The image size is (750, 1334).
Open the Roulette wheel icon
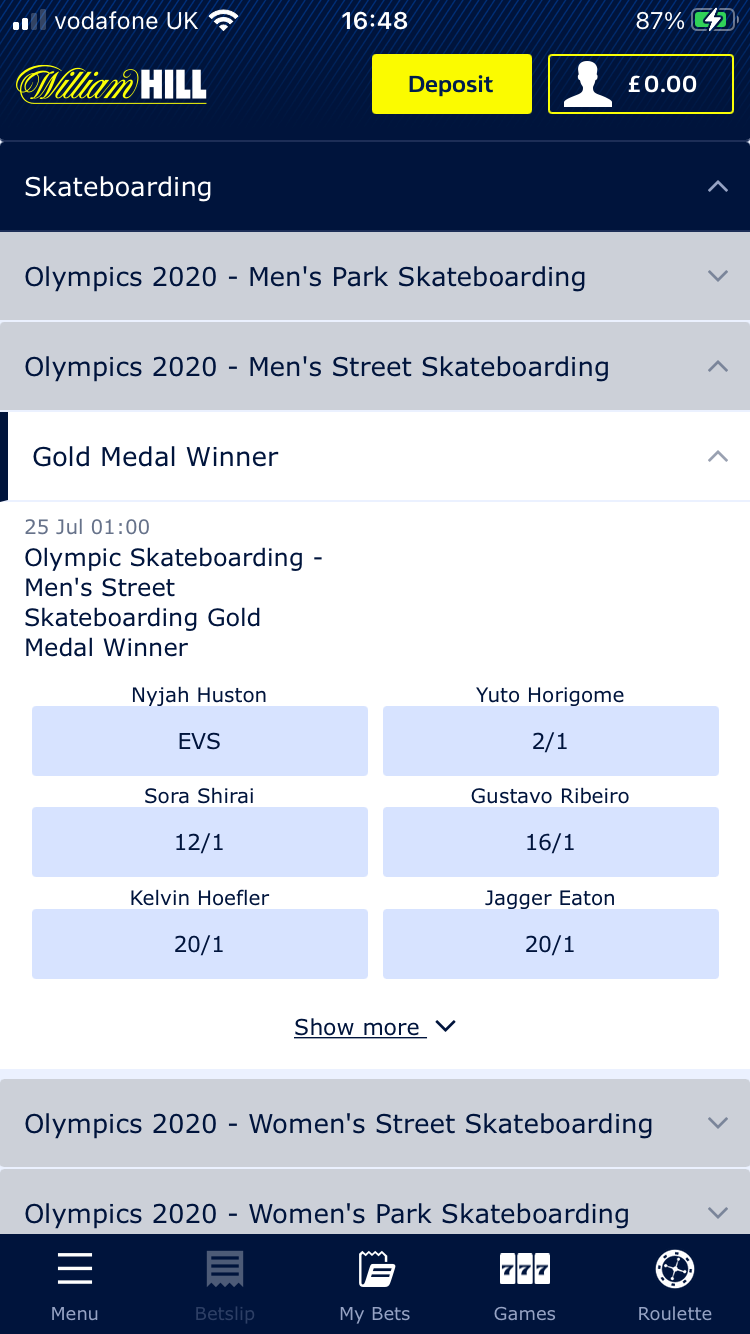[x=675, y=1270]
